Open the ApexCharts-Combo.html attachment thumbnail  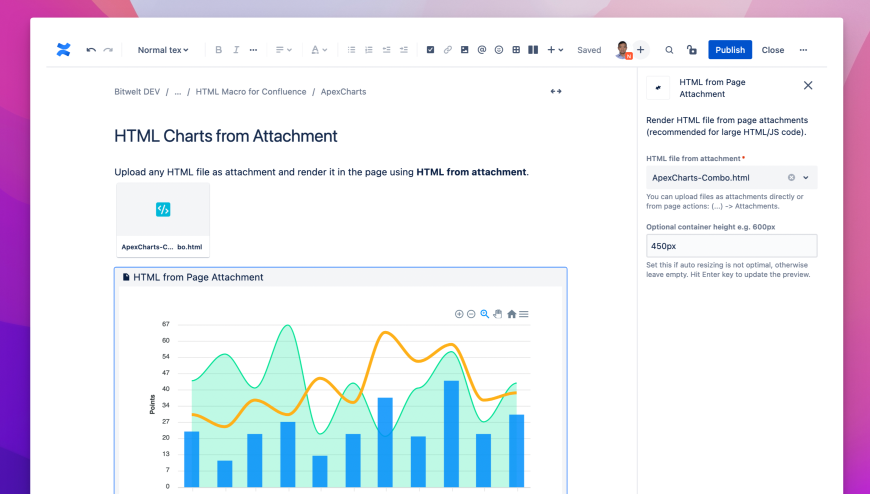tap(163, 220)
